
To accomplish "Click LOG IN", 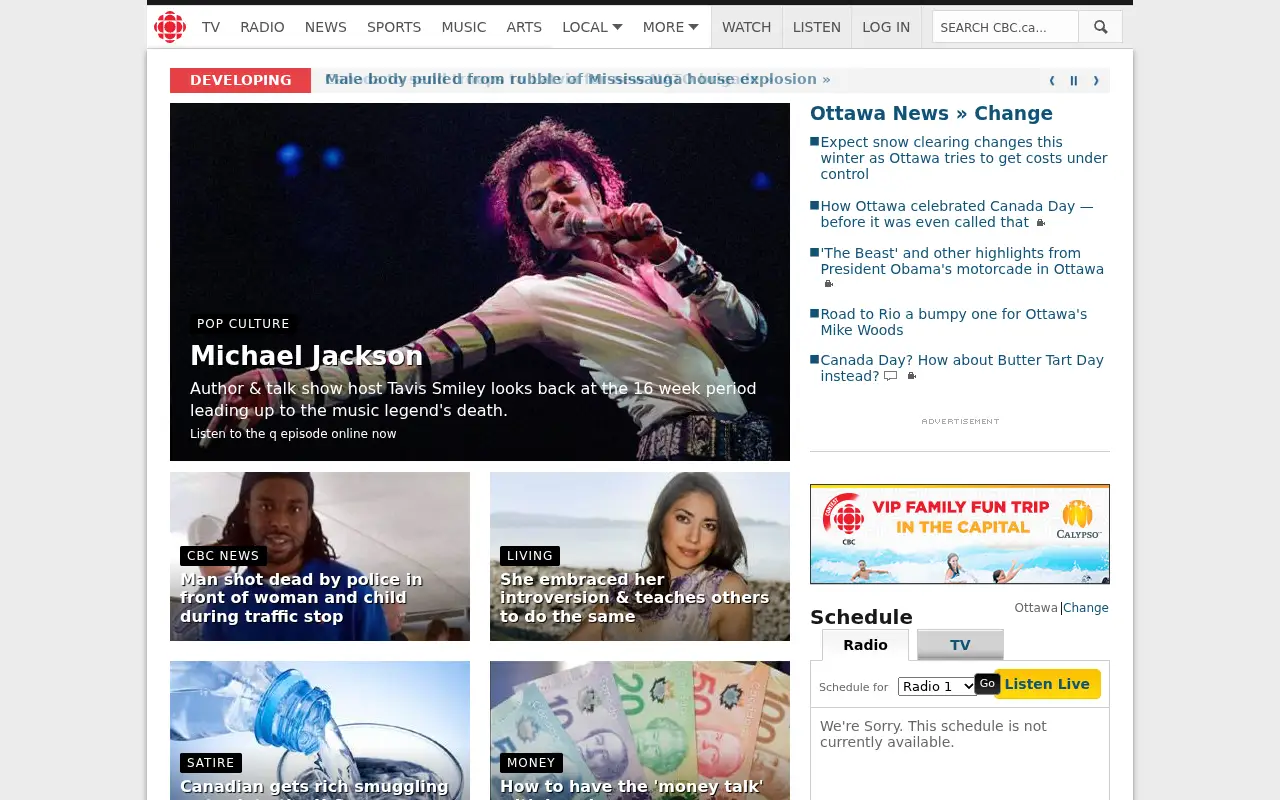I will click(x=886, y=27).
